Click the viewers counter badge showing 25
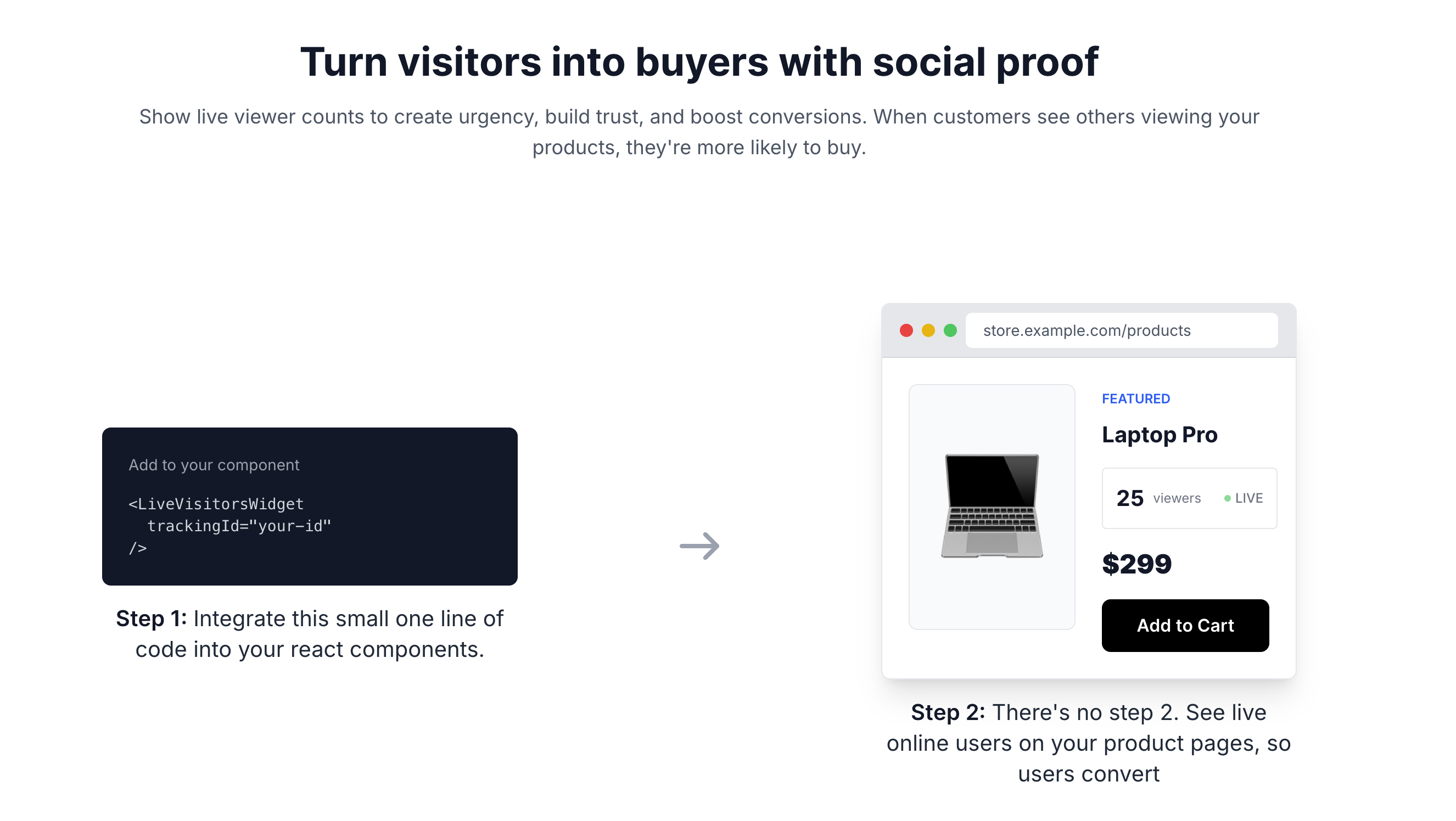 1189,498
